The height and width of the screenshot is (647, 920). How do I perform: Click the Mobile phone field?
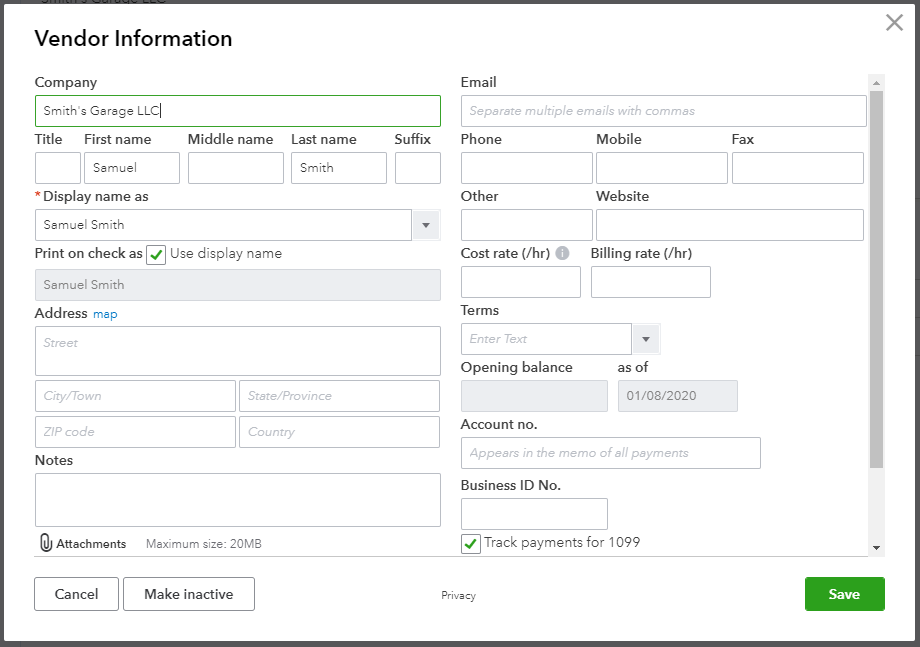pyautogui.click(x=661, y=168)
